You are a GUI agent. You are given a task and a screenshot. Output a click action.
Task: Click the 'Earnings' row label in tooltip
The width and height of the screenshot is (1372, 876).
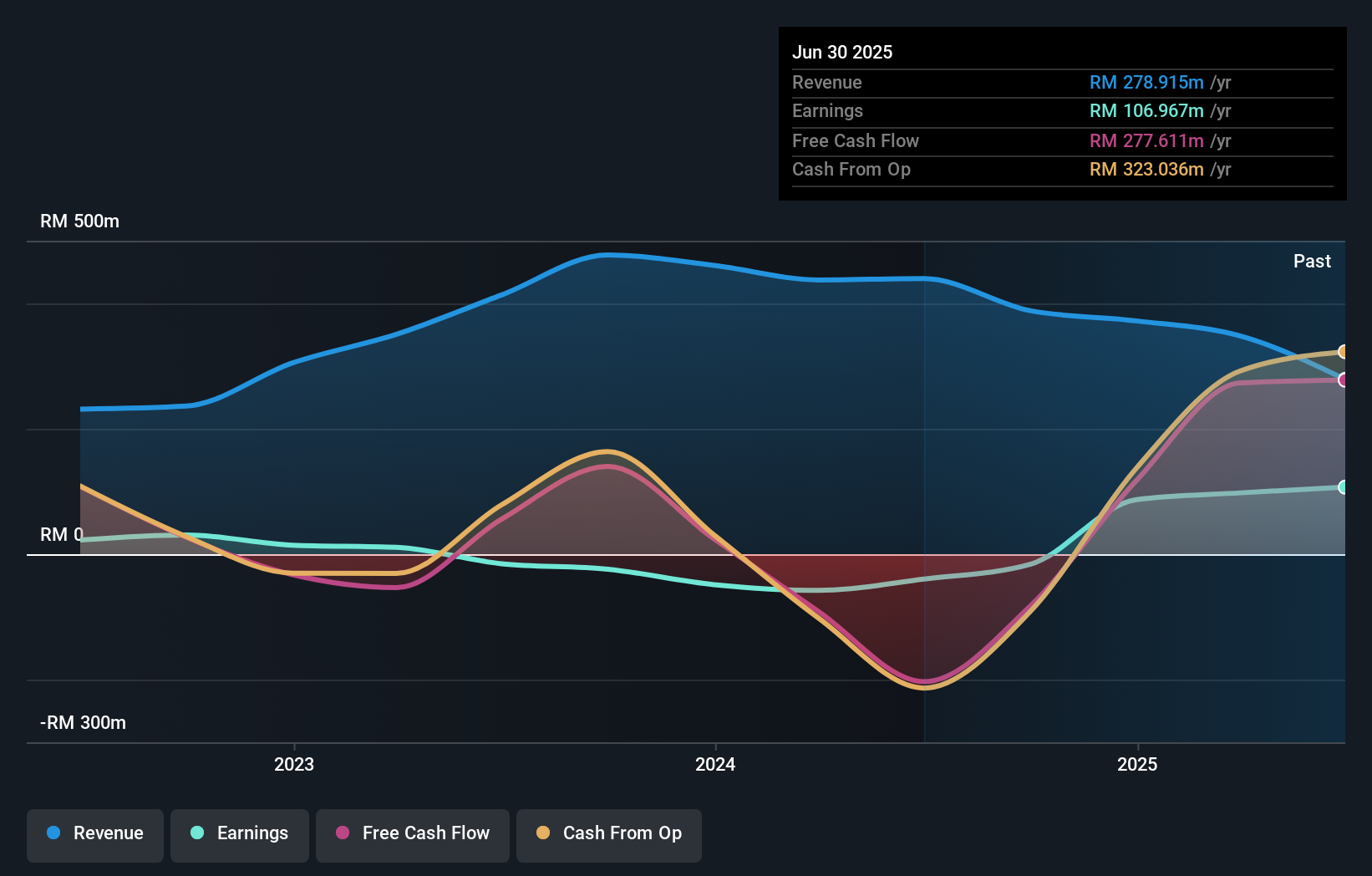827,111
